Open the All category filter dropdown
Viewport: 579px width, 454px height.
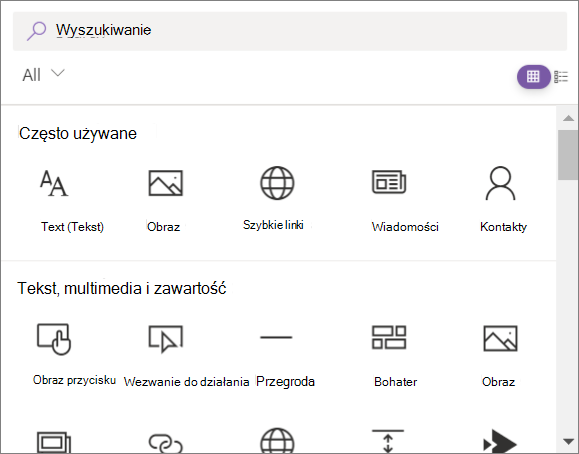coord(43,75)
